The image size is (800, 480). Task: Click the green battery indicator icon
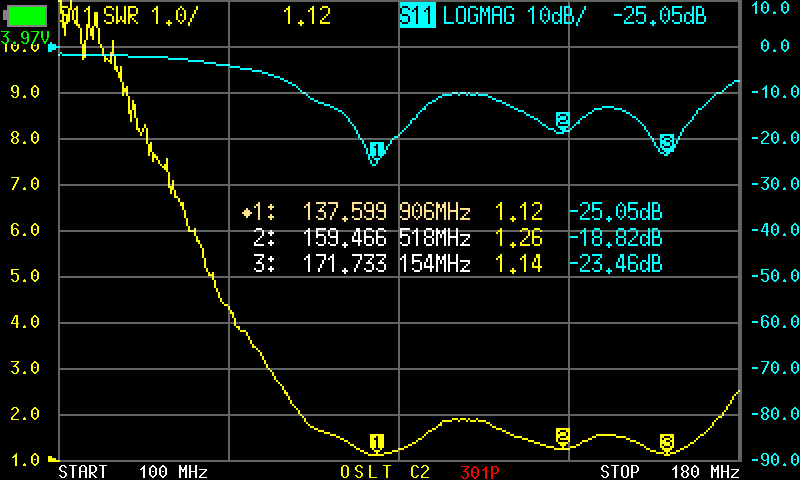[26, 16]
